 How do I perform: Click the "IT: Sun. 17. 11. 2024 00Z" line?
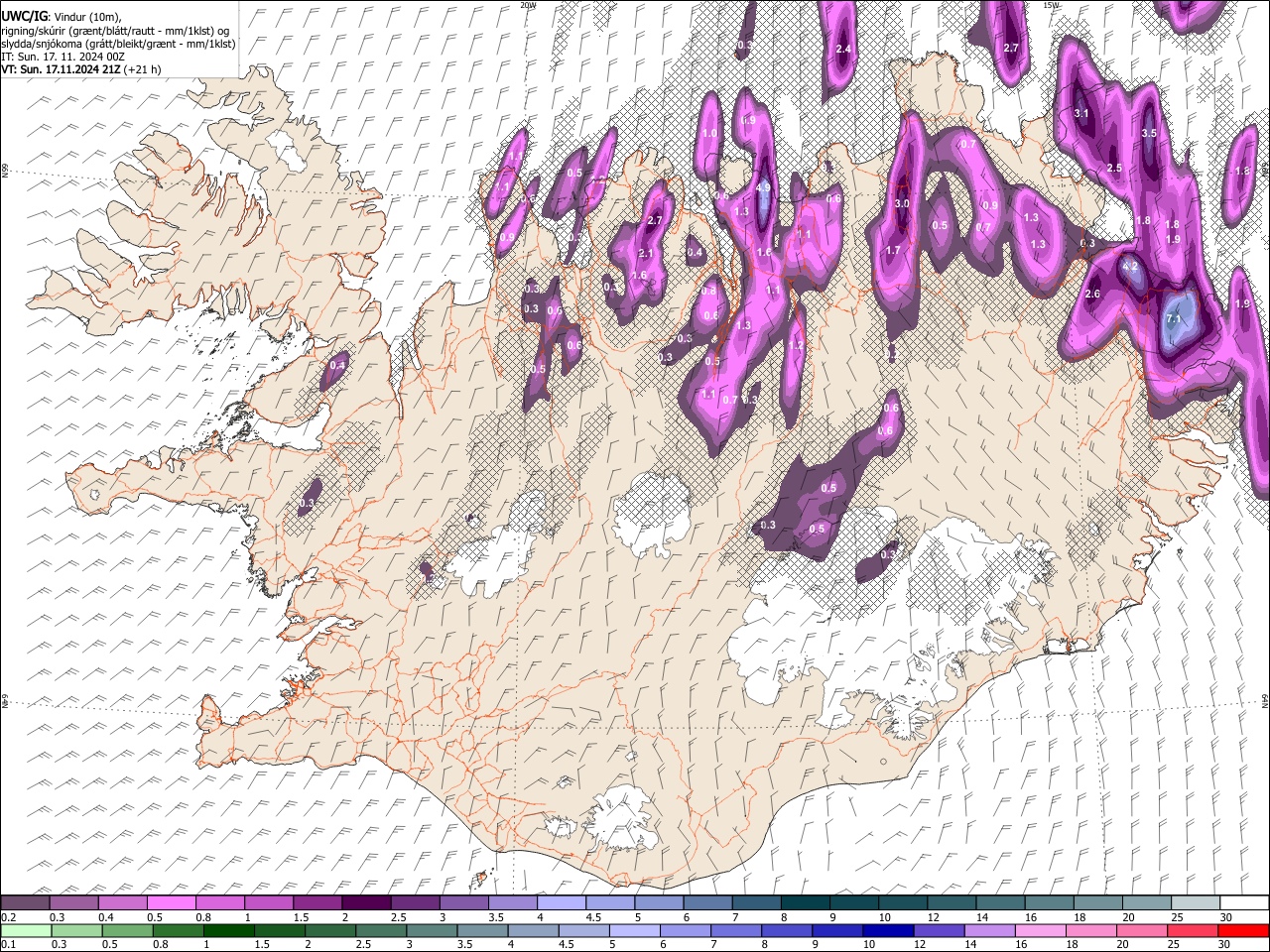(63, 57)
